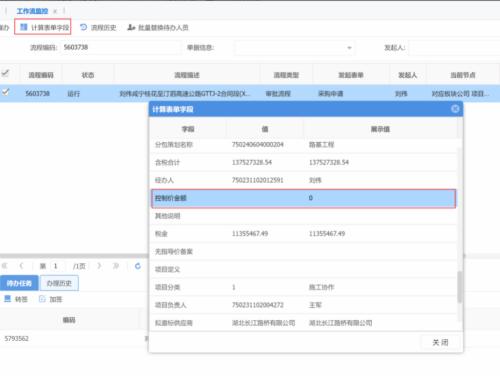
Task: Click the 编码 column header in task table
Action: tap(69, 320)
